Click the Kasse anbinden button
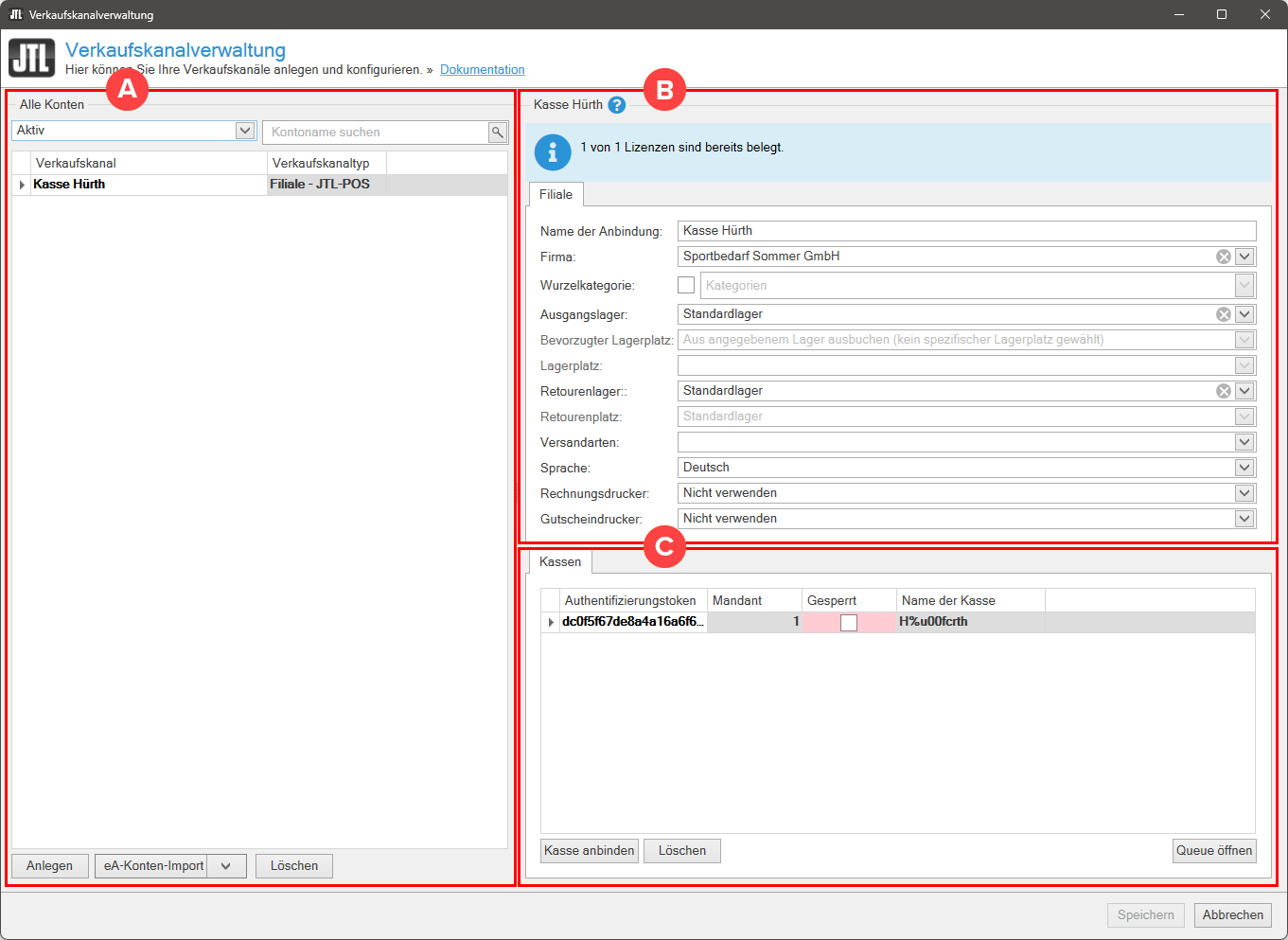The image size is (1288, 940). point(589,851)
